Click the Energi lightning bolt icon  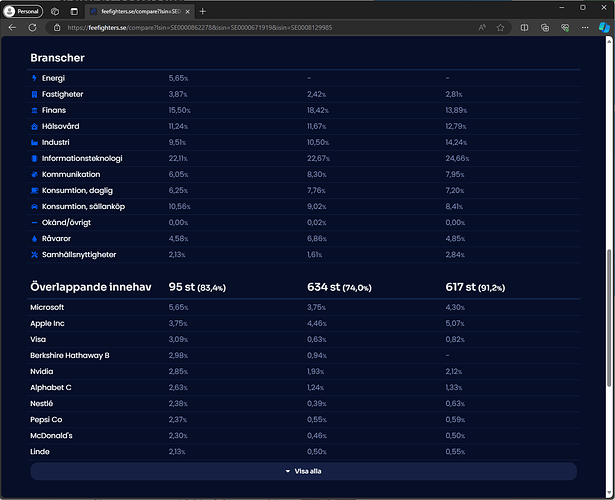(35, 78)
